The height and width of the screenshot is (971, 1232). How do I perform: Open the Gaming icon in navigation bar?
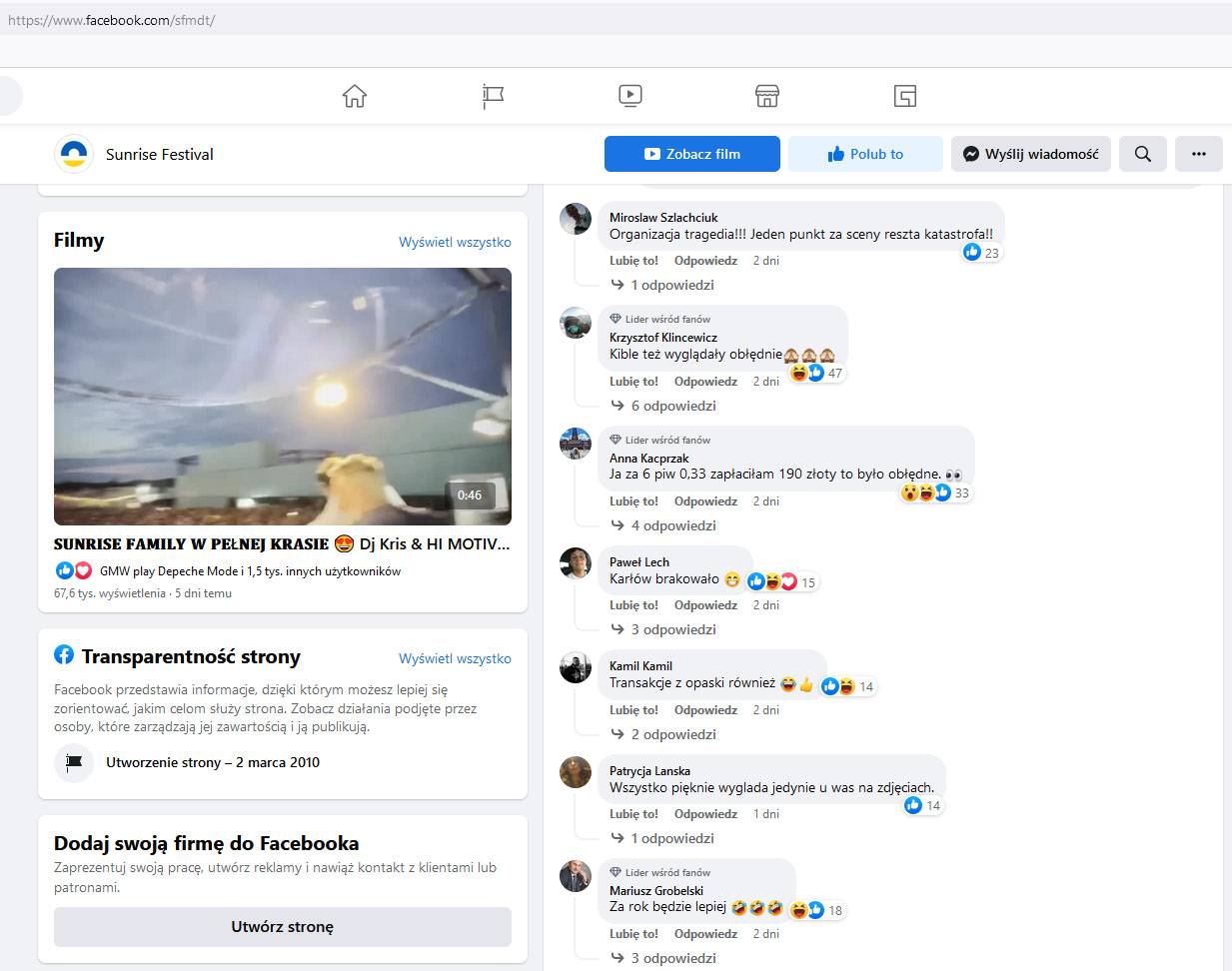click(x=904, y=96)
